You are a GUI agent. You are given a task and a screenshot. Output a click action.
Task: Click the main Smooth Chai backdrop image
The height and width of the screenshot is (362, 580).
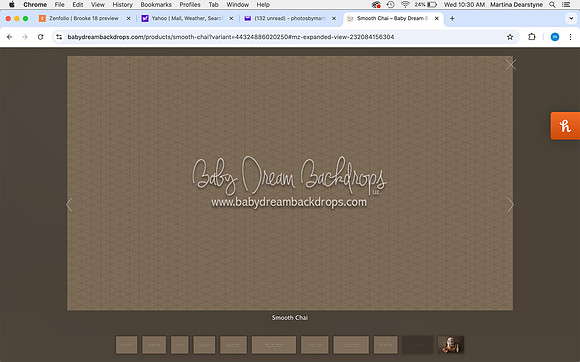pyautogui.click(x=290, y=183)
